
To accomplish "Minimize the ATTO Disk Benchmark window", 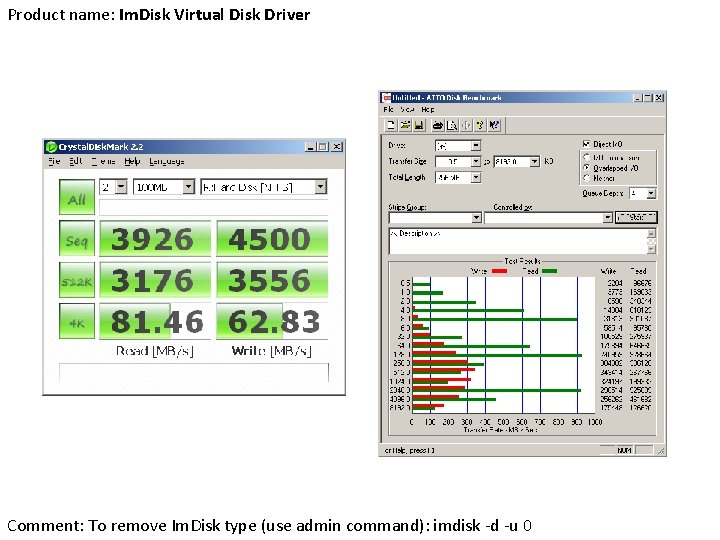I will coord(638,98).
